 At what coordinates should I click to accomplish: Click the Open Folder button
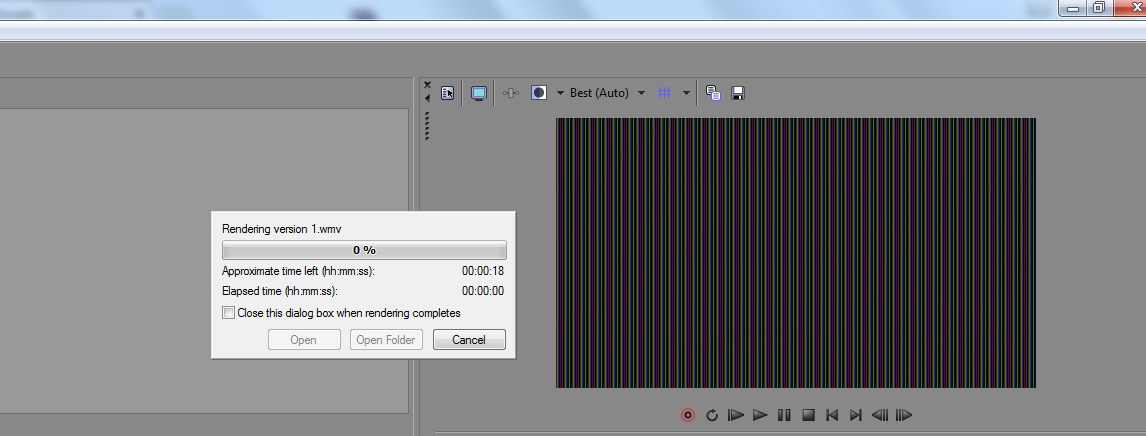click(386, 340)
